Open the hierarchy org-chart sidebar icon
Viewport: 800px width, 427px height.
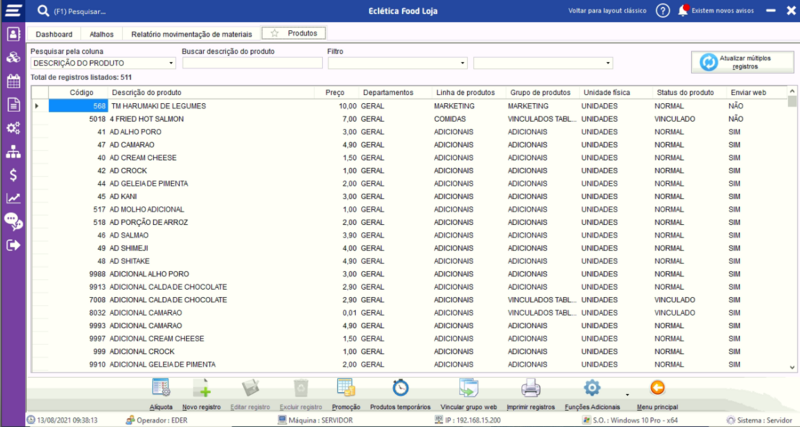pyautogui.click(x=13, y=152)
